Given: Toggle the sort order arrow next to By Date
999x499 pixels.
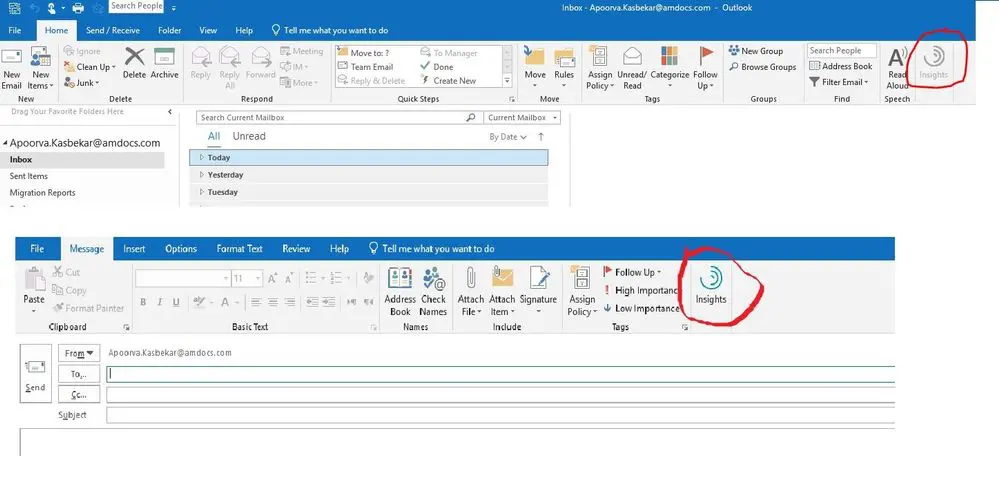Looking at the screenshot, I should 541,136.
